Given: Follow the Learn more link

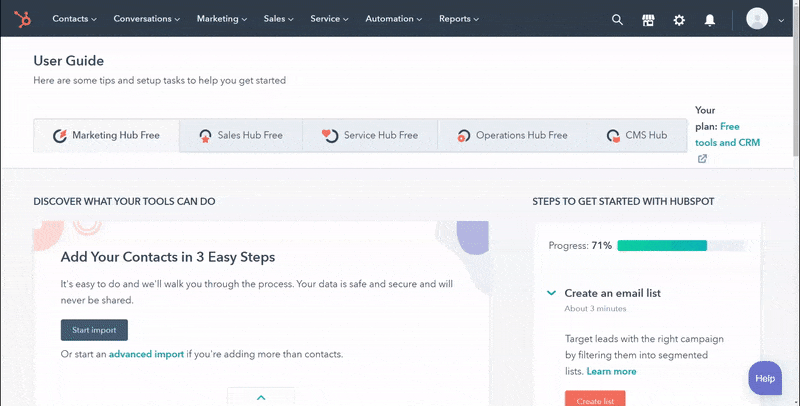Looking at the screenshot, I should click(611, 371).
